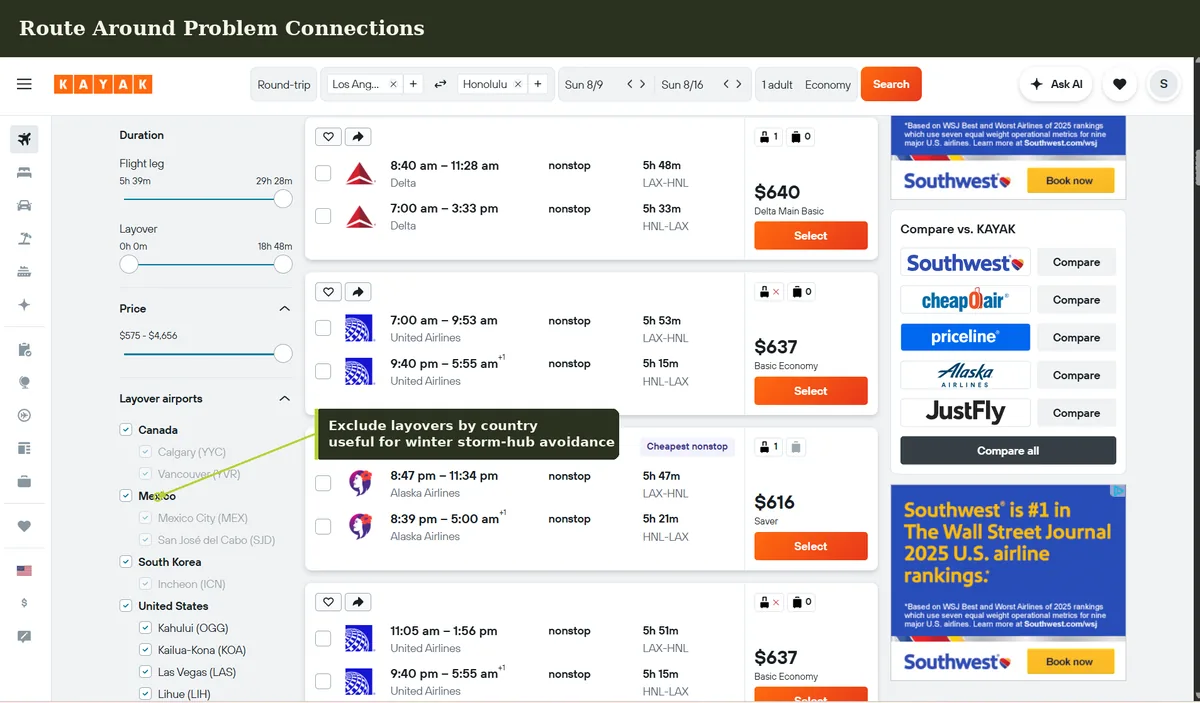The width and height of the screenshot is (1200, 703).
Task: Uncheck Kailua-Kona (KOA) layover airport
Action: 145,650
